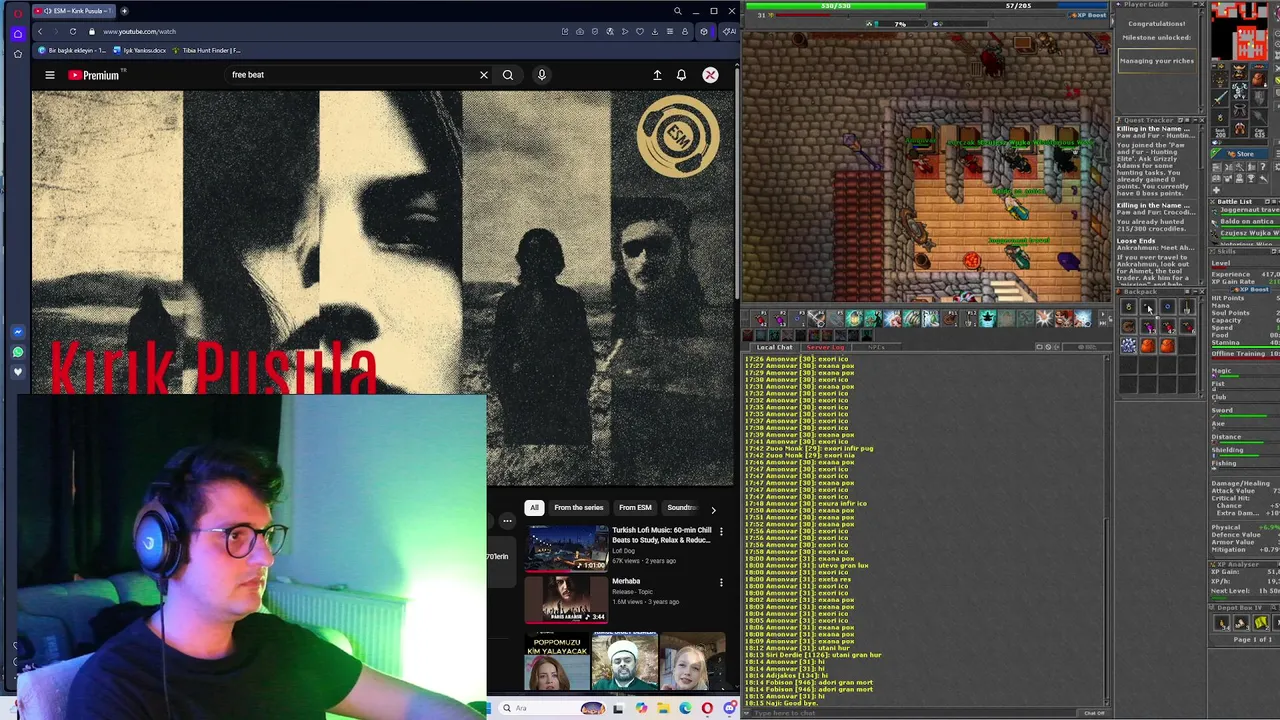The image size is (1280, 720).
Task: Focus the YouTube search field with 'free beat'
Action: point(350,75)
